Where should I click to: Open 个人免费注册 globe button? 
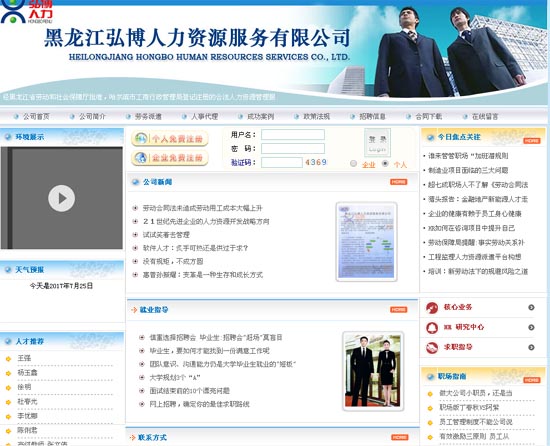[170, 139]
